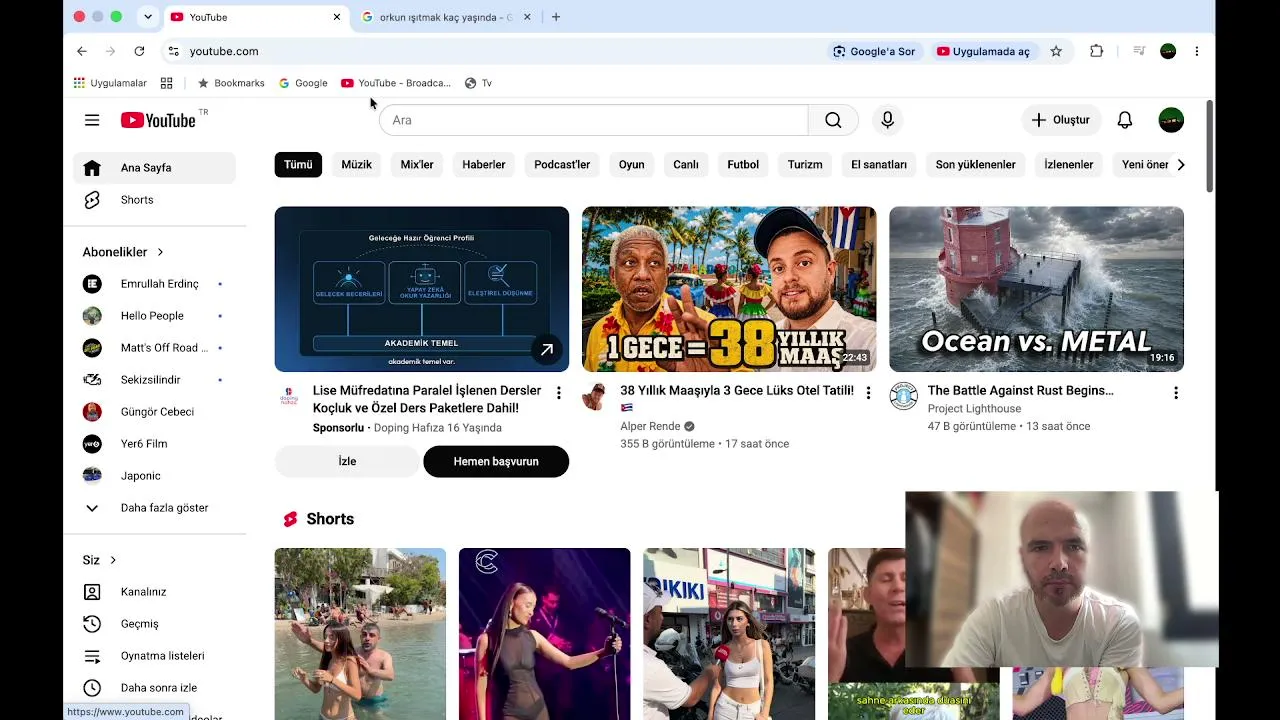Image resolution: width=1280 pixels, height=720 pixels.
Task: Open the YouTube - Broadca... bookmark
Action: [396, 83]
